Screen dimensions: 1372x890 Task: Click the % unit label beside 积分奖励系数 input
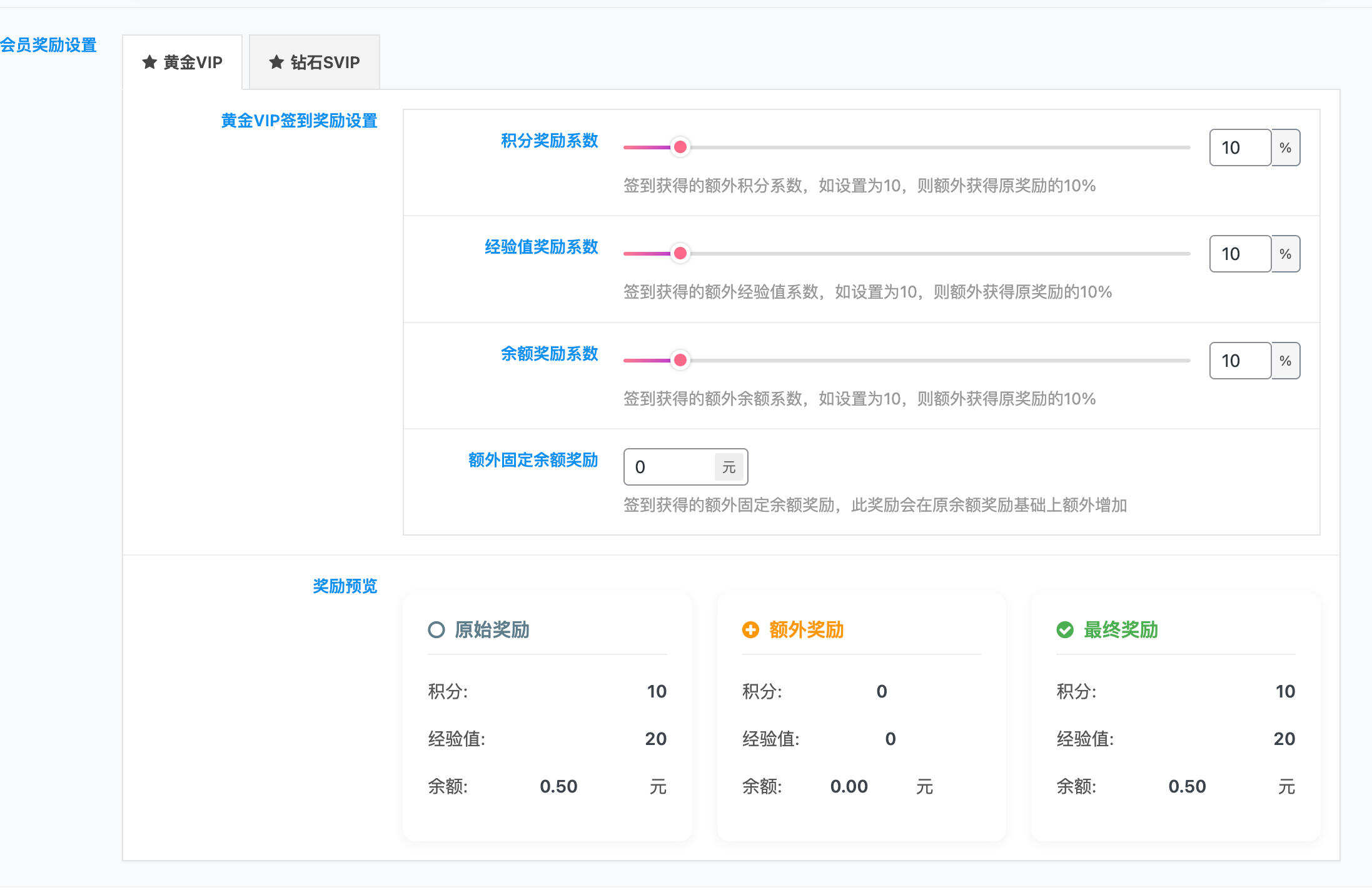[x=1286, y=147]
